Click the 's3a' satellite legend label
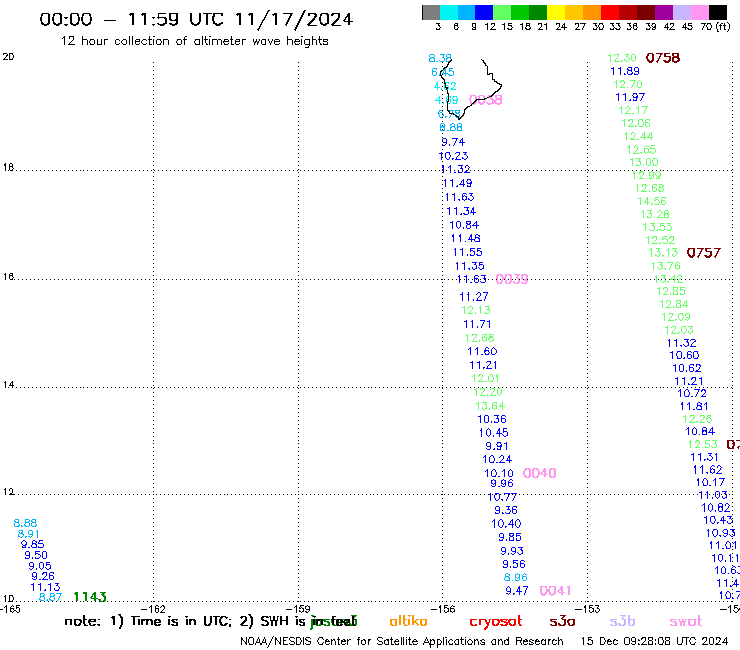Screen dimensions: 740x650 coord(562,621)
